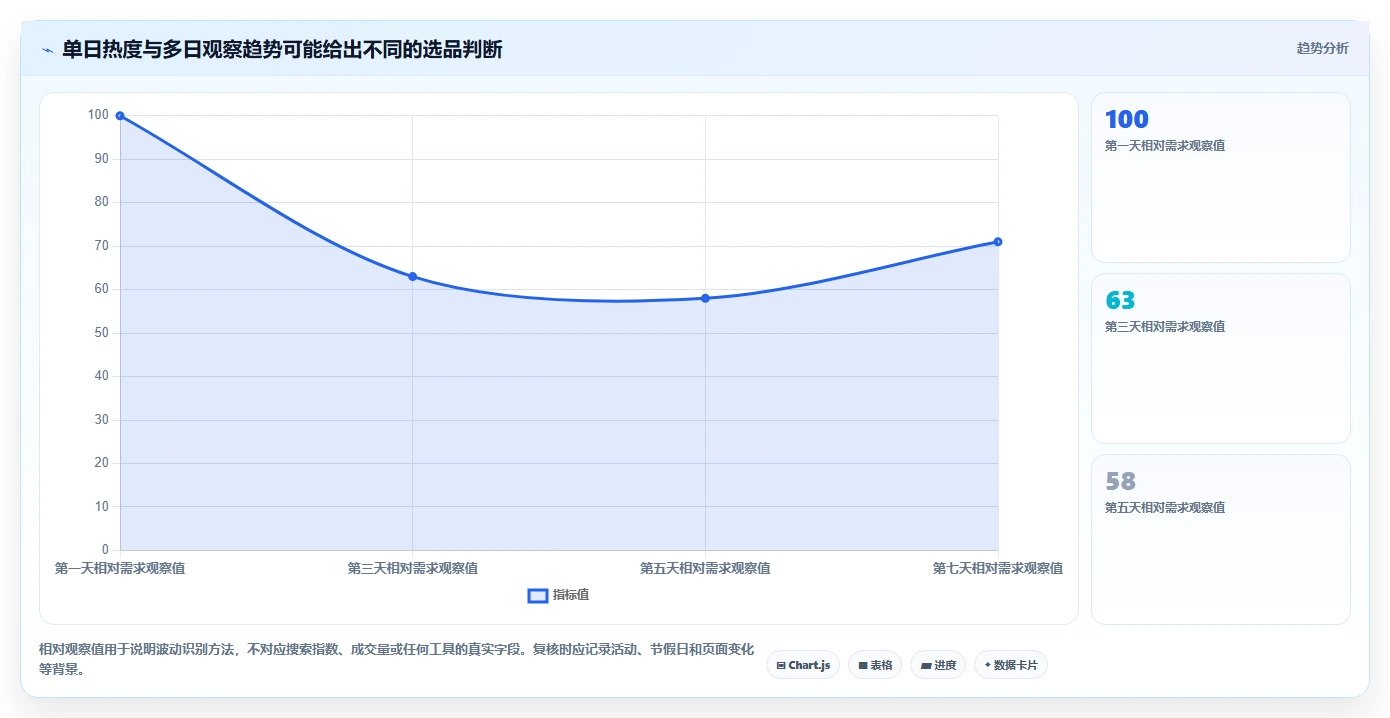The width and height of the screenshot is (1390, 718).
Task: Click y-axis tick label 80
Action: (x=101, y=202)
